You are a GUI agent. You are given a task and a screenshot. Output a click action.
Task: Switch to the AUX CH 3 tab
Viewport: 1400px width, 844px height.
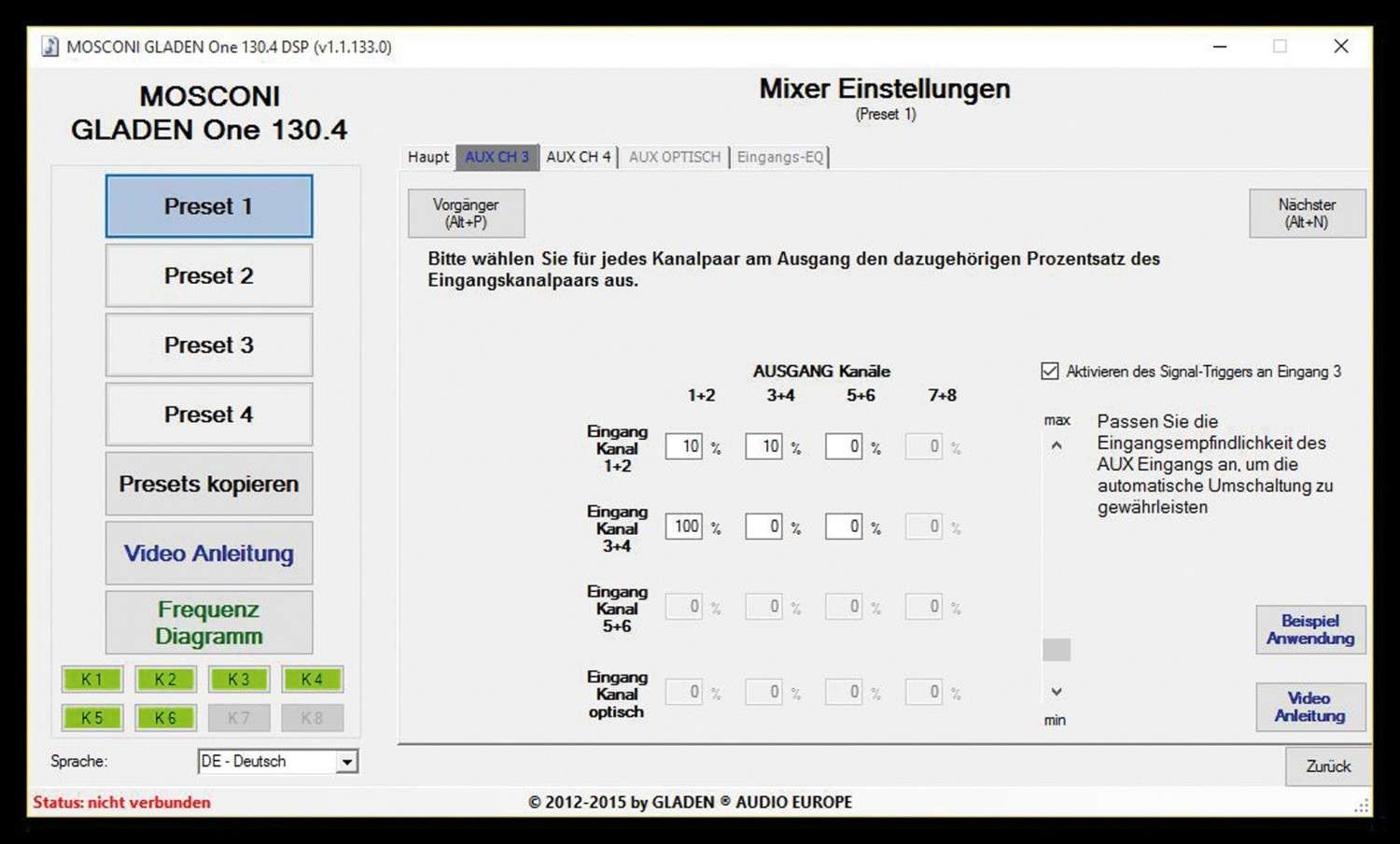pos(497,157)
